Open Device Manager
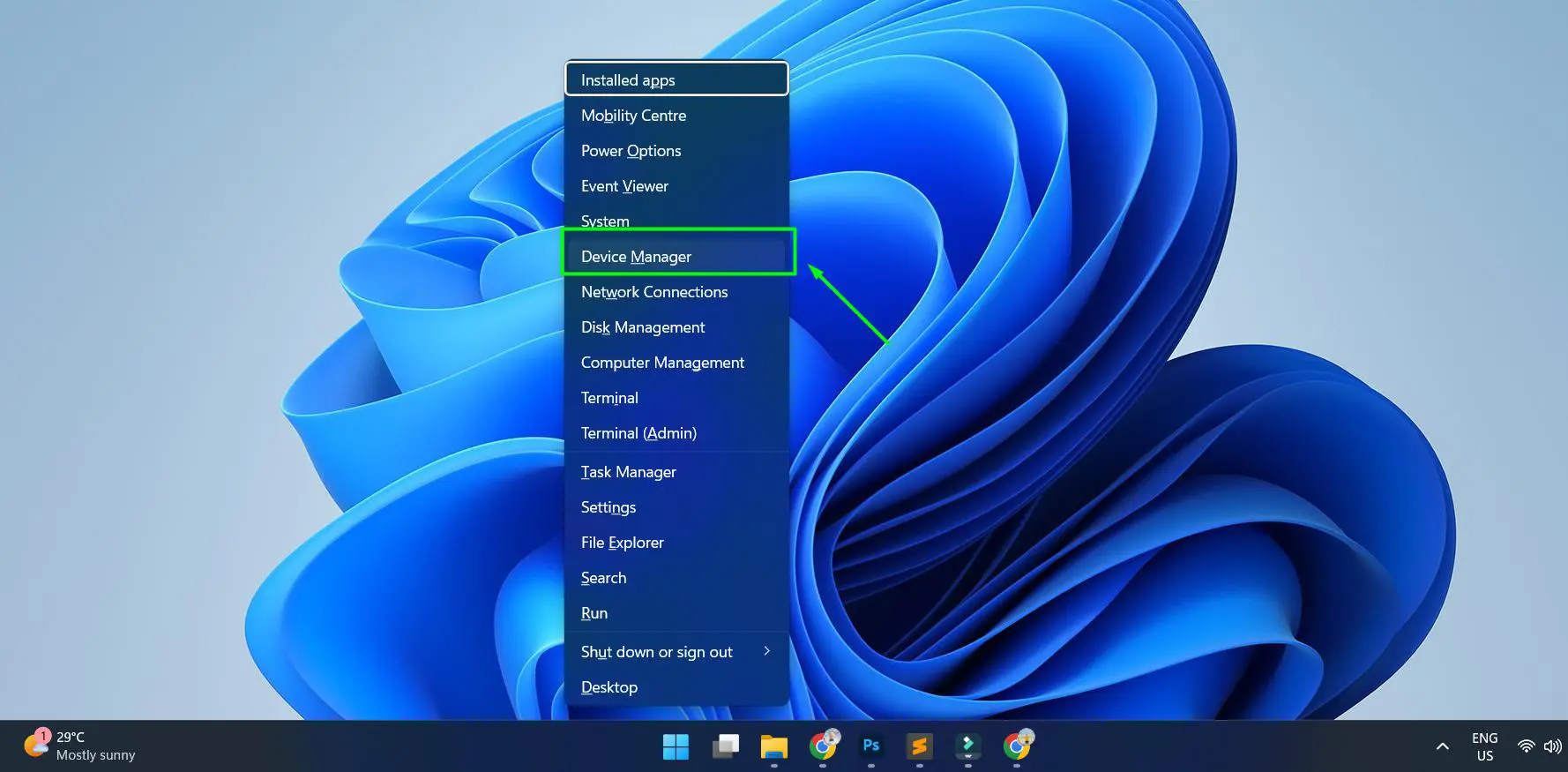The height and width of the screenshot is (772, 1568). pos(676,257)
